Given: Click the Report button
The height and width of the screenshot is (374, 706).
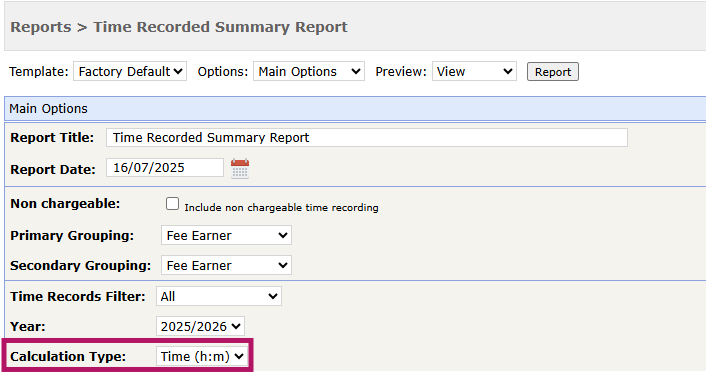Looking at the screenshot, I should coord(552,72).
